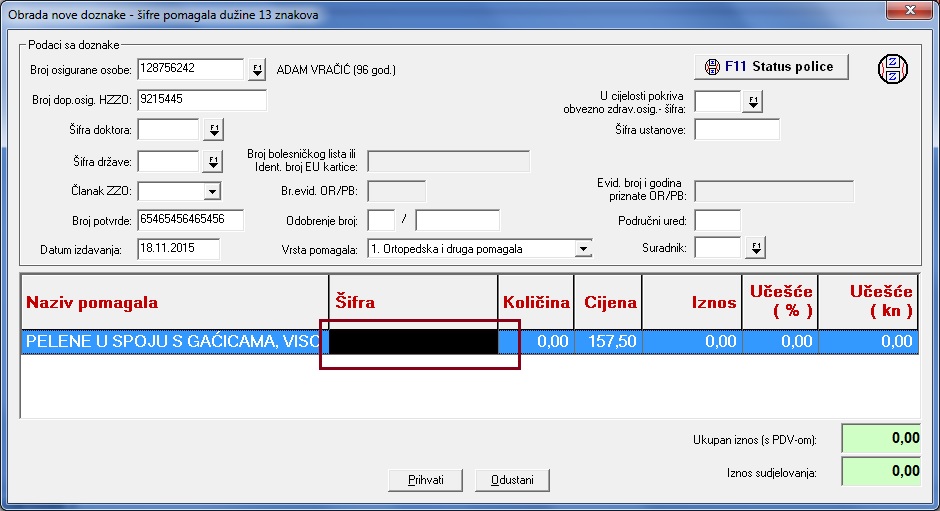Click the Ukupan iznos (s PDV-om) value box
Image resolution: width=940 pixels, height=511 pixels.
tap(881, 438)
